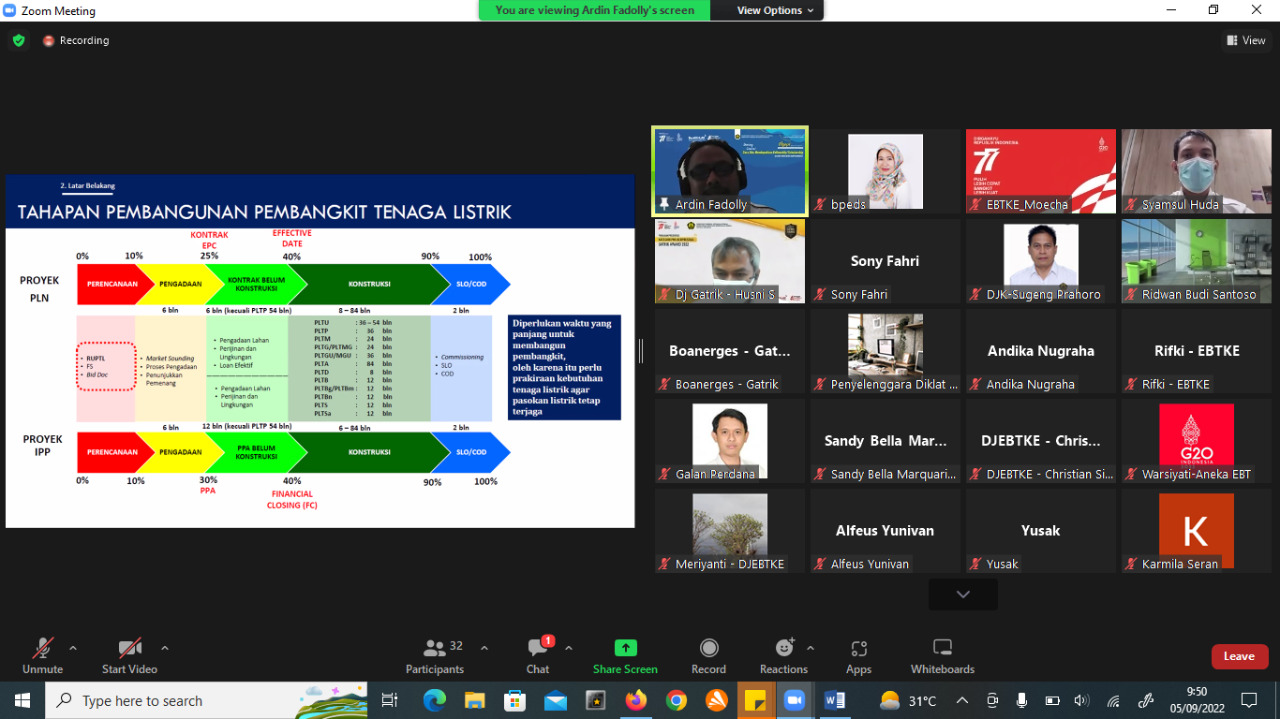This screenshot has height=719, width=1280.
Task: Select Ardin Fadolly's video thumbnail
Action: pyautogui.click(x=729, y=170)
